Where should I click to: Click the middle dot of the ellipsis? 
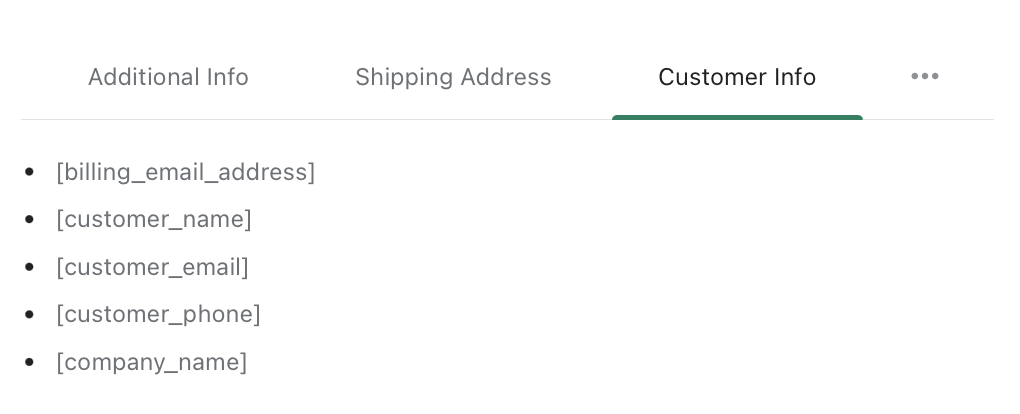tap(925, 77)
